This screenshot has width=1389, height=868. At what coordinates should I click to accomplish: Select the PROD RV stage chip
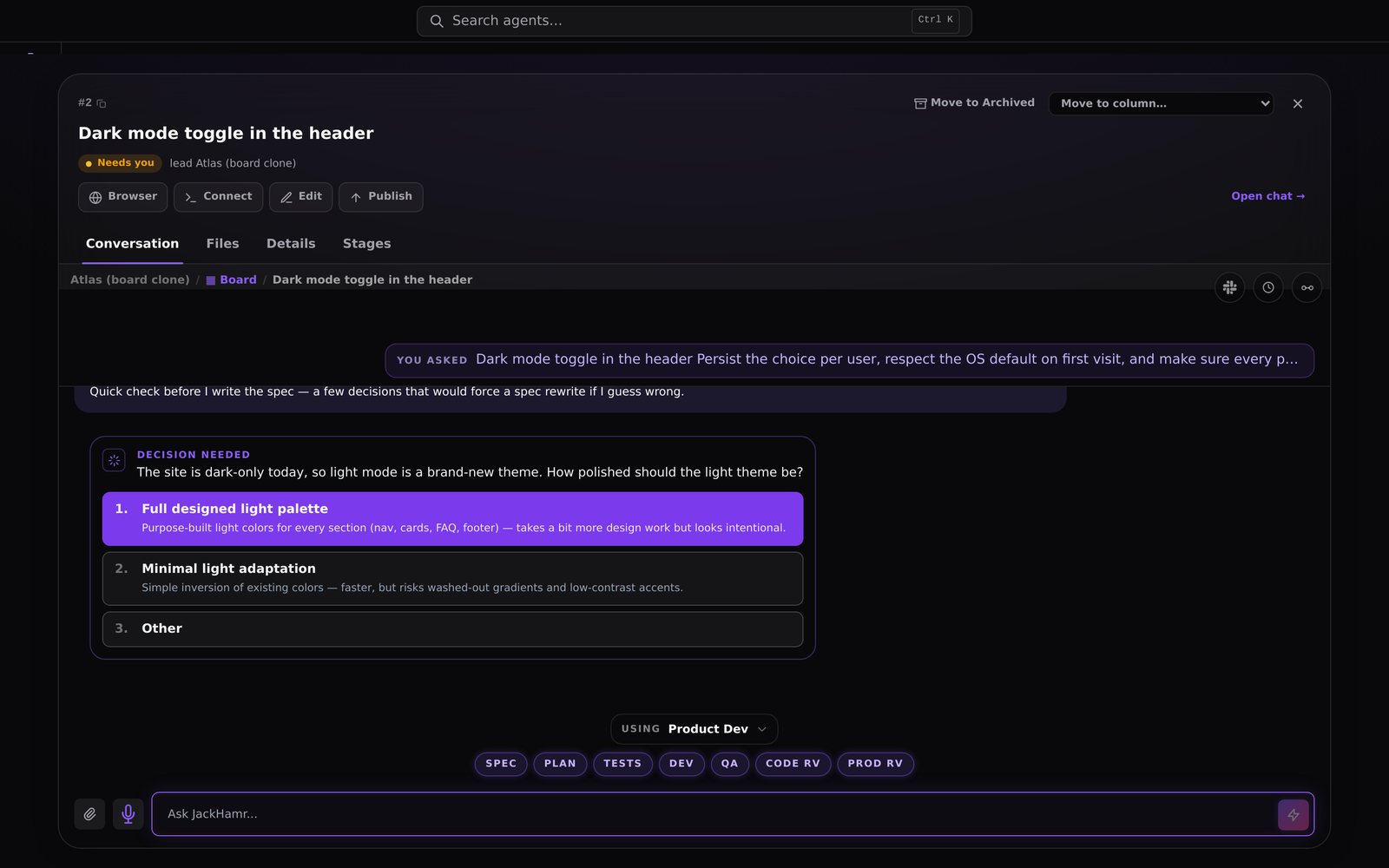point(875,764)
